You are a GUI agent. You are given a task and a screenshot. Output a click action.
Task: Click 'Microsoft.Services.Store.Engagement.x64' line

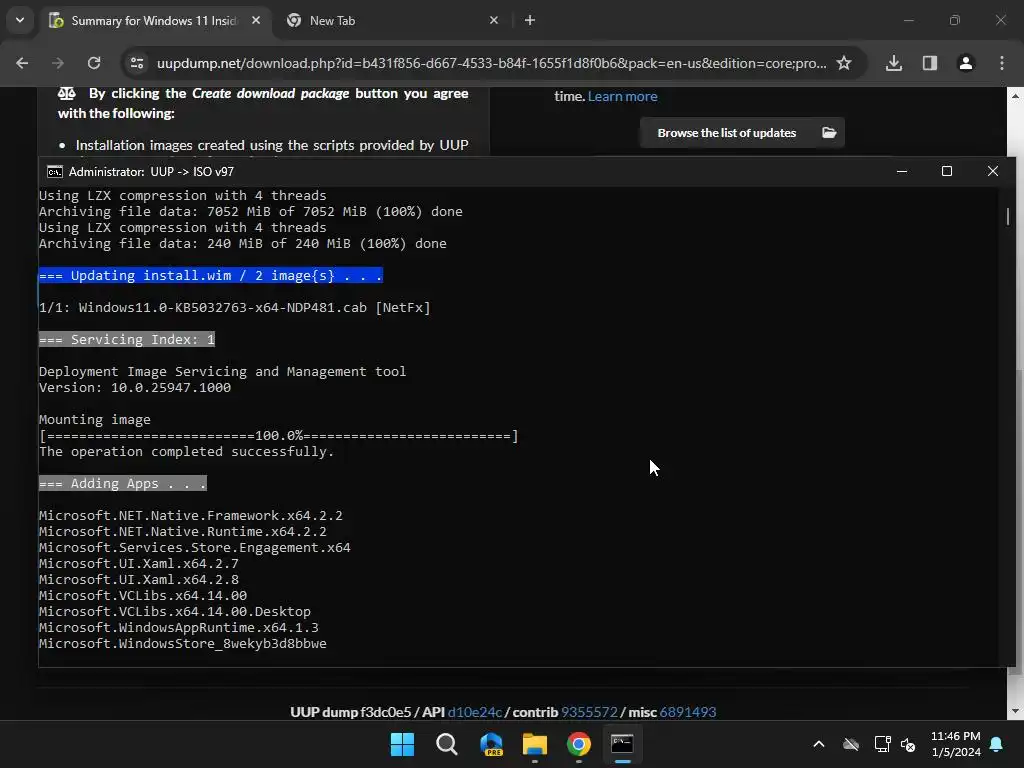(x=195, y=547)
